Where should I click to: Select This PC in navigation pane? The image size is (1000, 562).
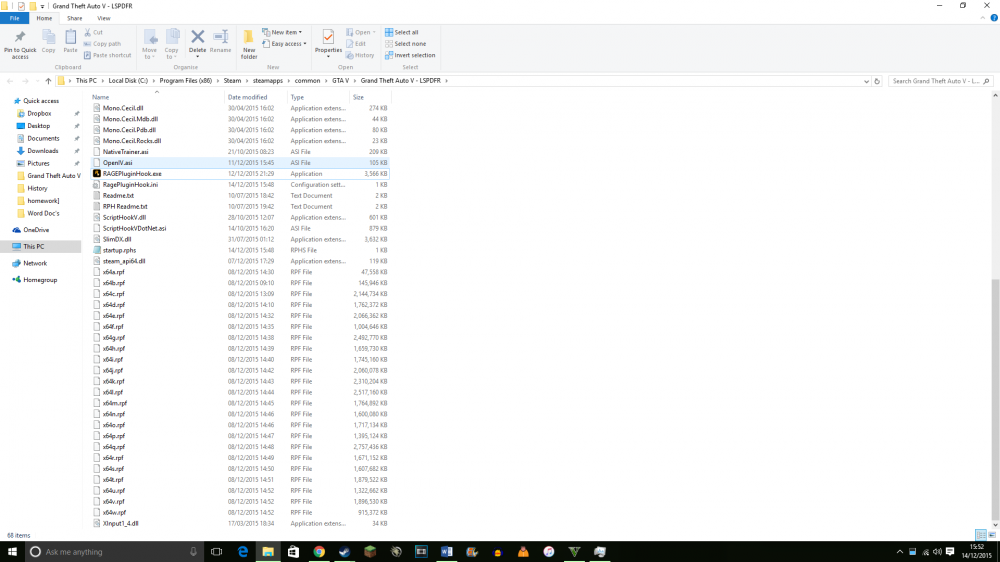click(34, 246)
